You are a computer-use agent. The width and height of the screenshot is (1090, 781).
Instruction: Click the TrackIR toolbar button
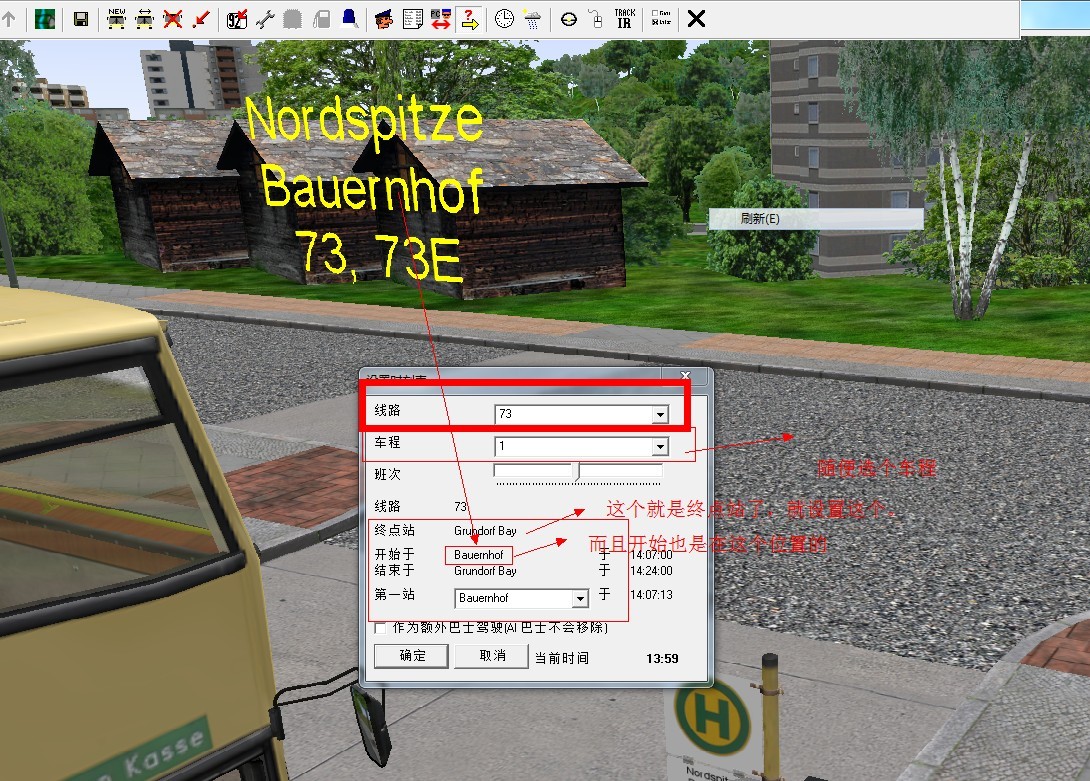tap(625, 19)
